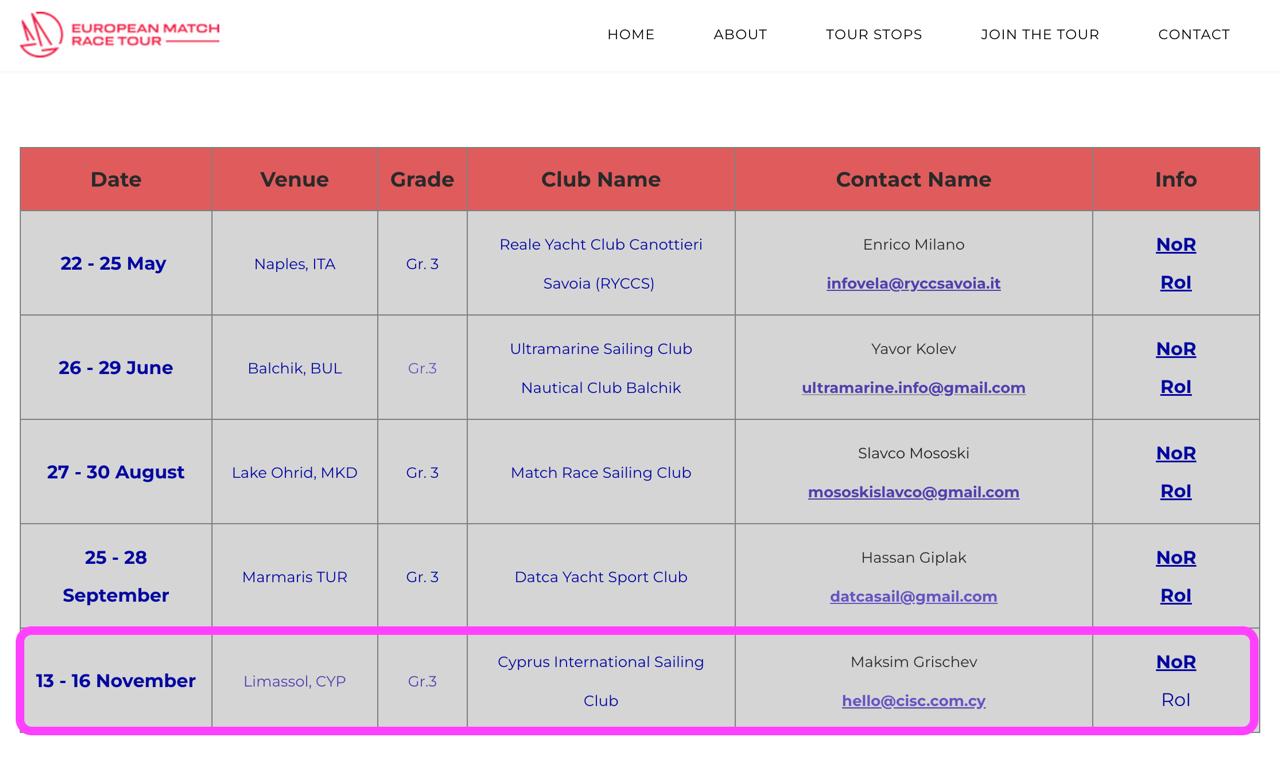
Task: Open the CONTACT nav link
Action: click(x=1194, y=34)
